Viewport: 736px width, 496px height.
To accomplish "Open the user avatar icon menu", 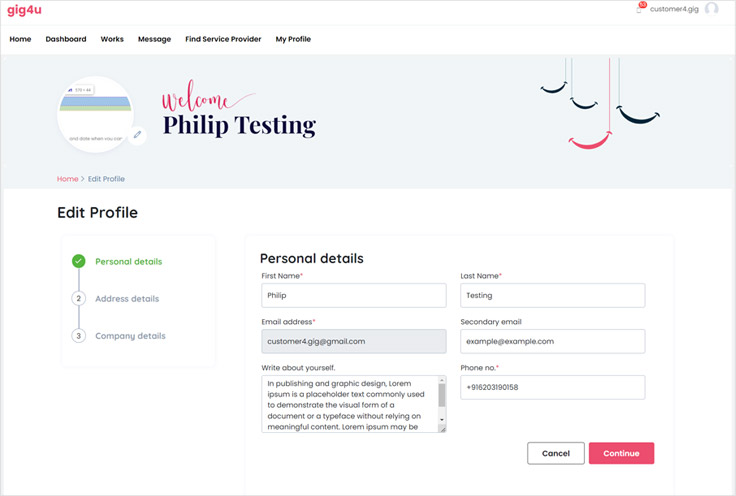I will 712,9.
